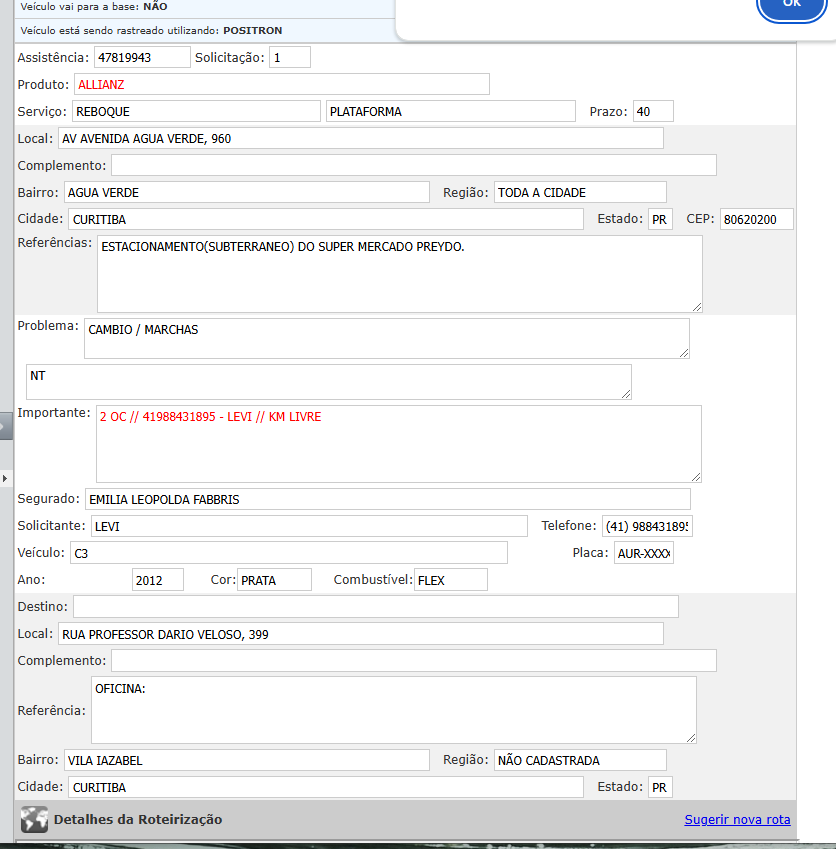Image resolution: width=836 pixels, height=849 pixels.
Task: Select the PLATAFORMA service type field
Action: point(450,112)
